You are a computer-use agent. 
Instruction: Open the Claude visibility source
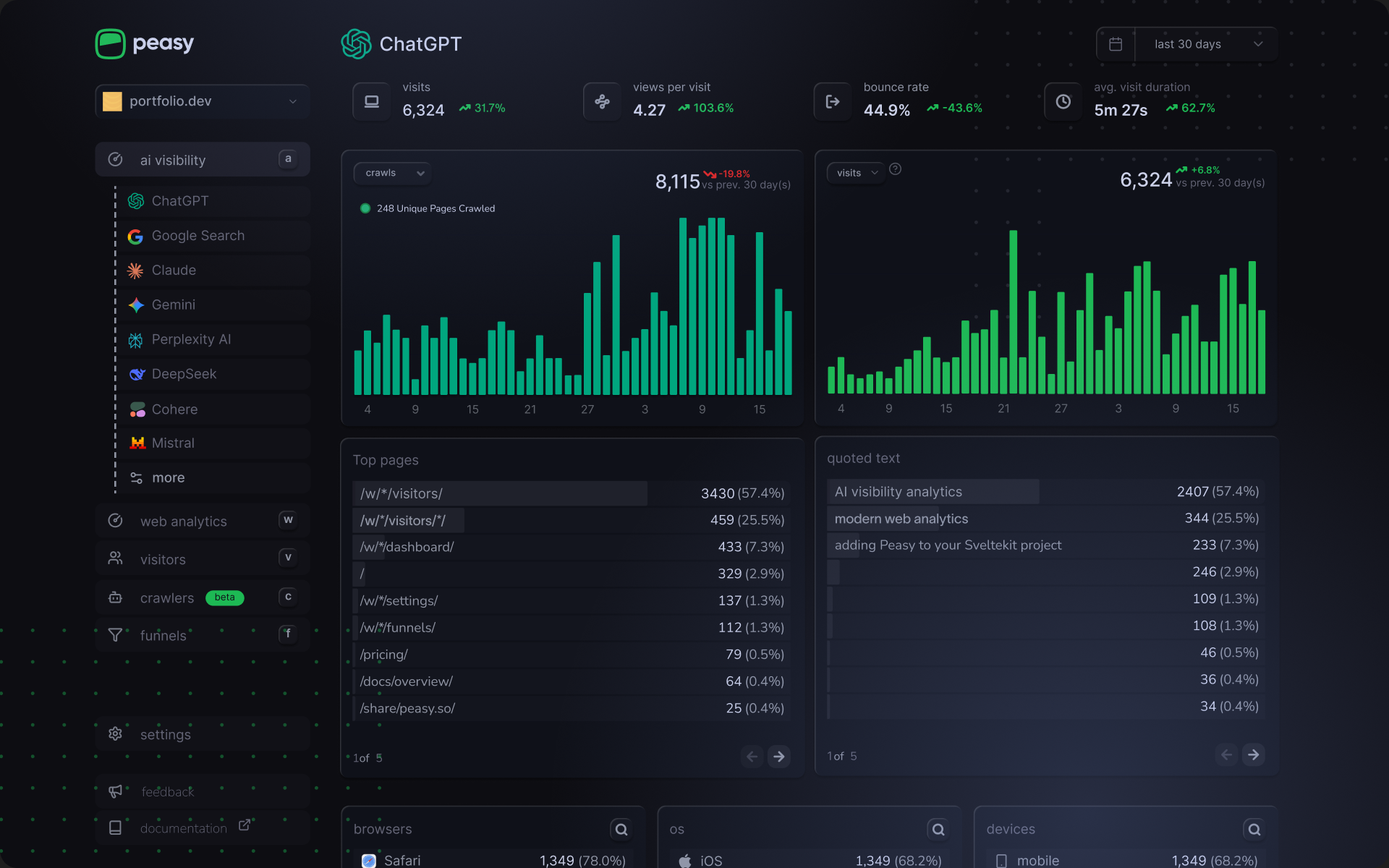[x=173, y=270]
